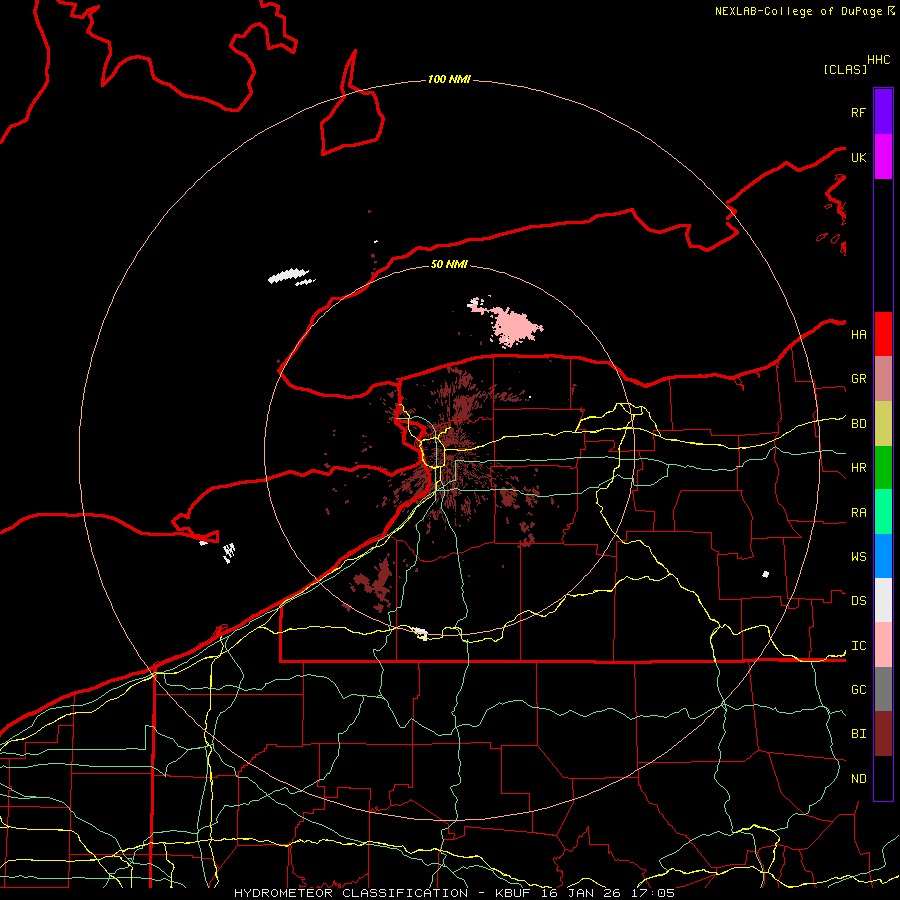Click the light pink IC legend swatch
Image resolution: width=900 pixels, height=900 pixels.
(883, 645)
